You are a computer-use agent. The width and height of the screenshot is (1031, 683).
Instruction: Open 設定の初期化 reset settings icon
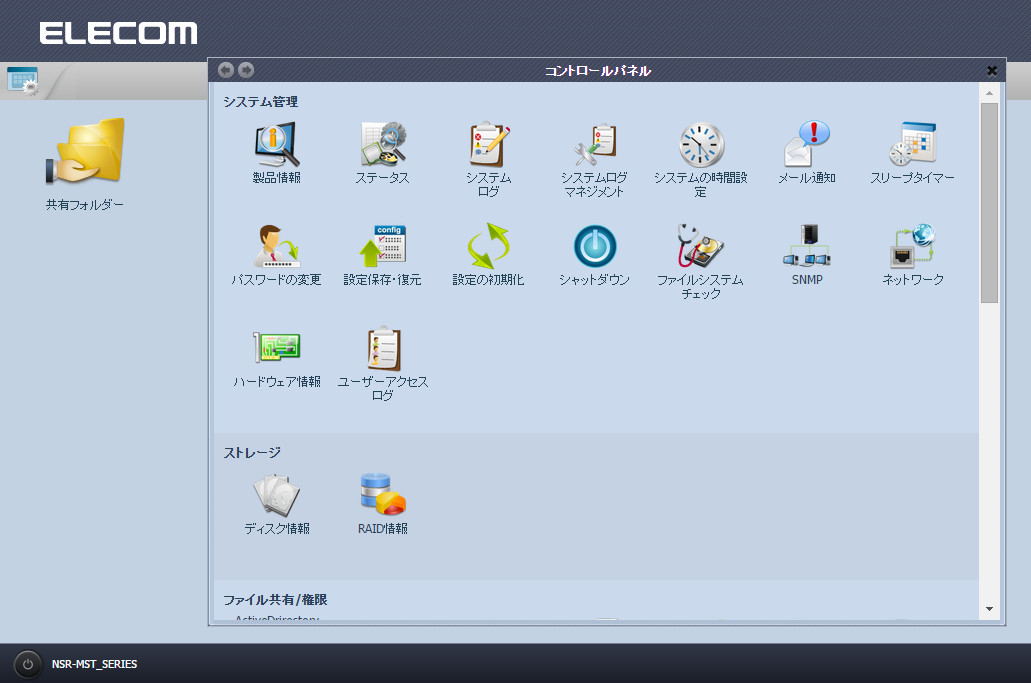tap(489, 246)
